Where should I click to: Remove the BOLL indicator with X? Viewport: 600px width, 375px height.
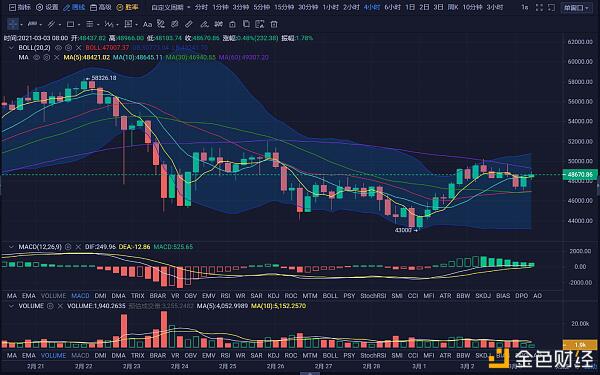coord(78,48)
